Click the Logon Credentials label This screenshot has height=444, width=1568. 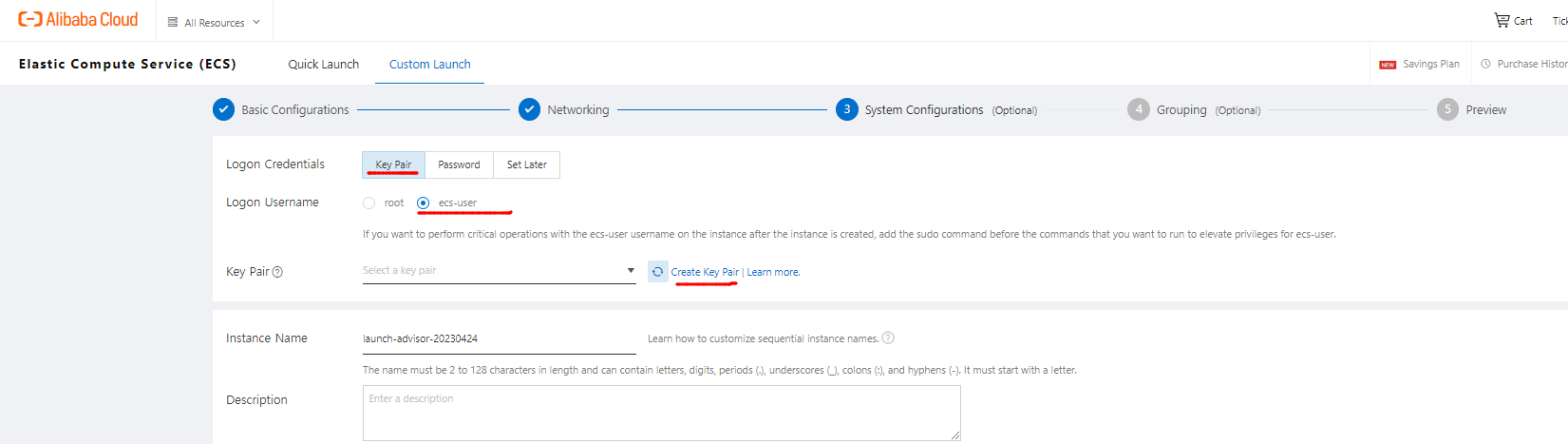tap(275, 164)
